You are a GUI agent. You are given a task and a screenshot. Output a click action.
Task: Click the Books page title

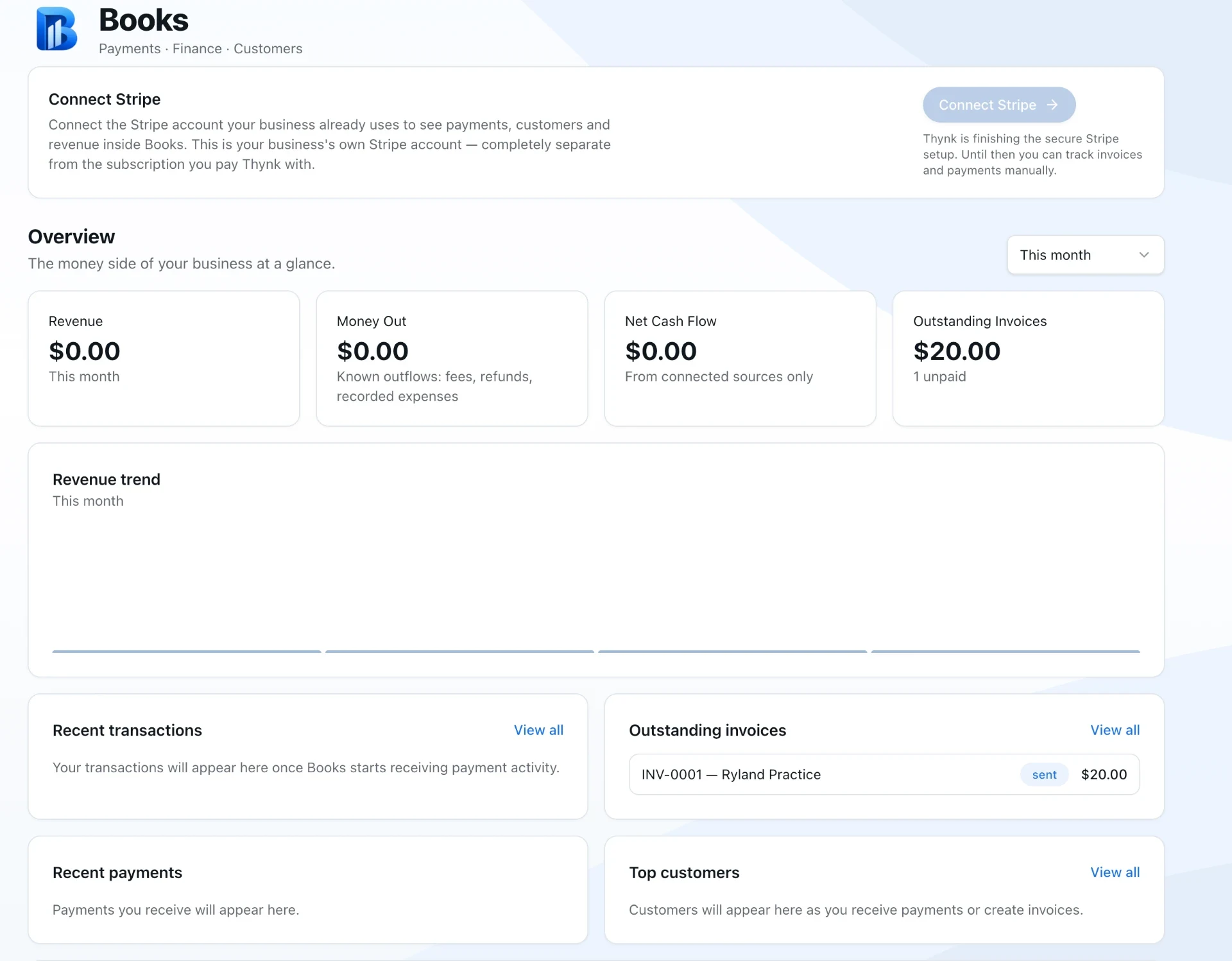144,20
